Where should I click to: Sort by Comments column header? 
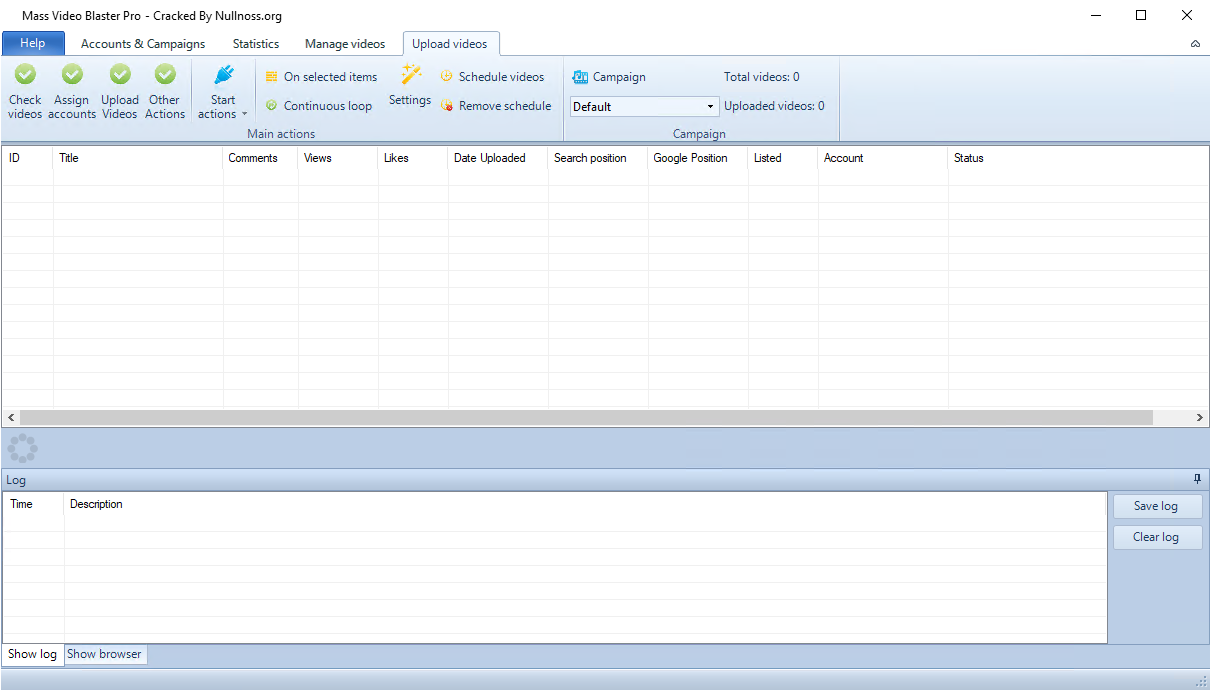click(x=260, y=158)
